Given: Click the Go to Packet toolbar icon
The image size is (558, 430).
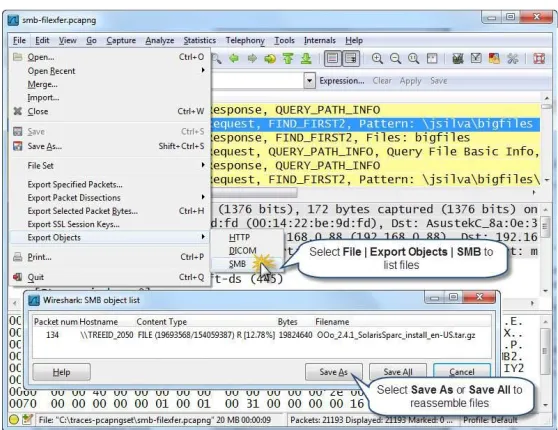Looking at the screenshot, I should pos(270,58).
